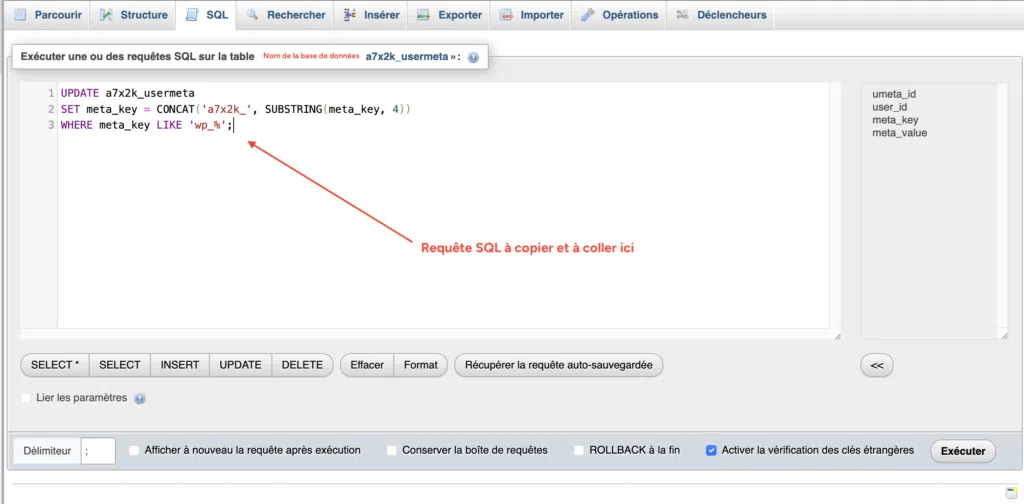The image size is (1024, 504).
Task: Go to the Insérer tab
Action: 371,14
